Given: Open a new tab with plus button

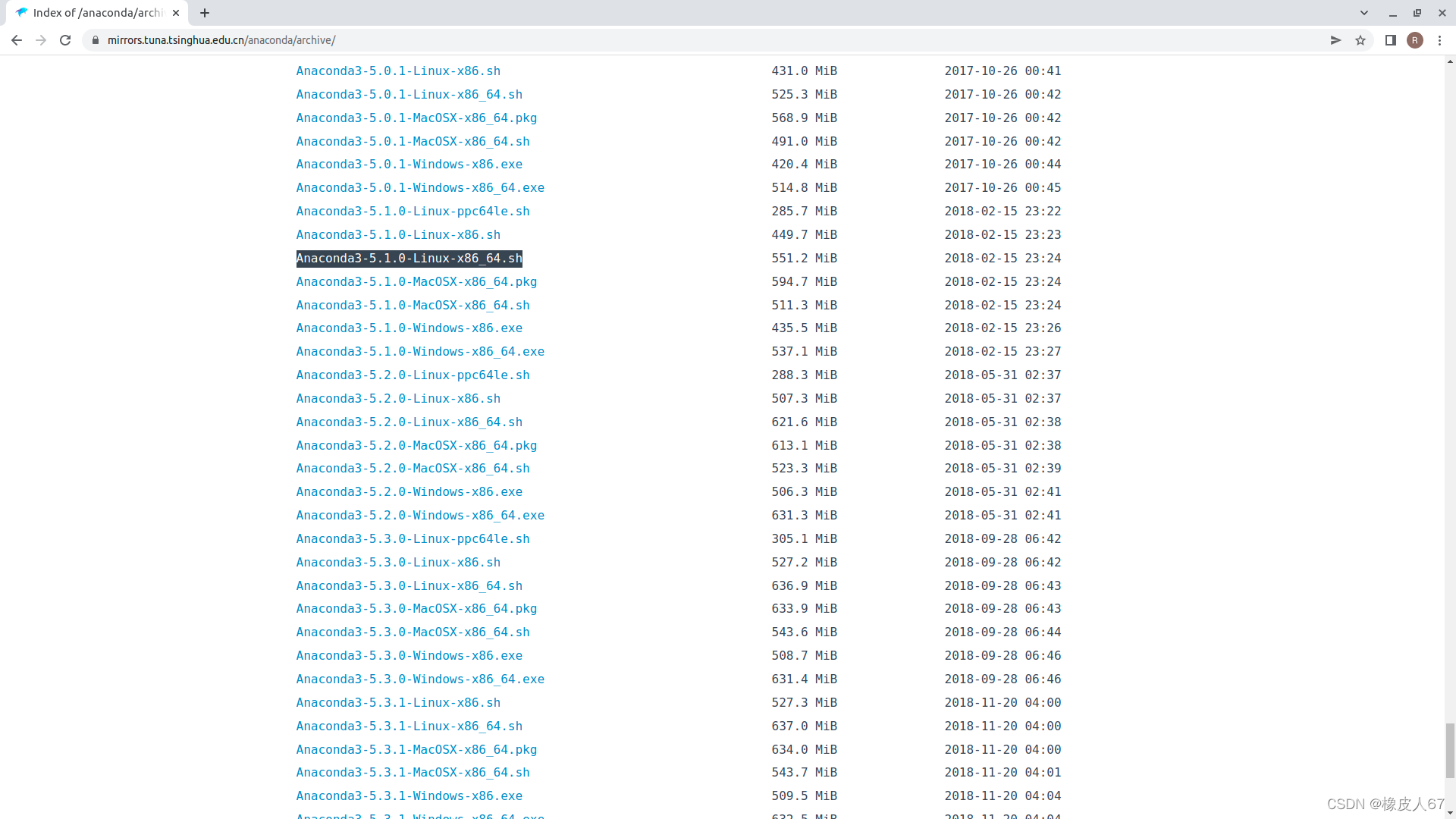Looking at the screenshot, I should 205,13.
